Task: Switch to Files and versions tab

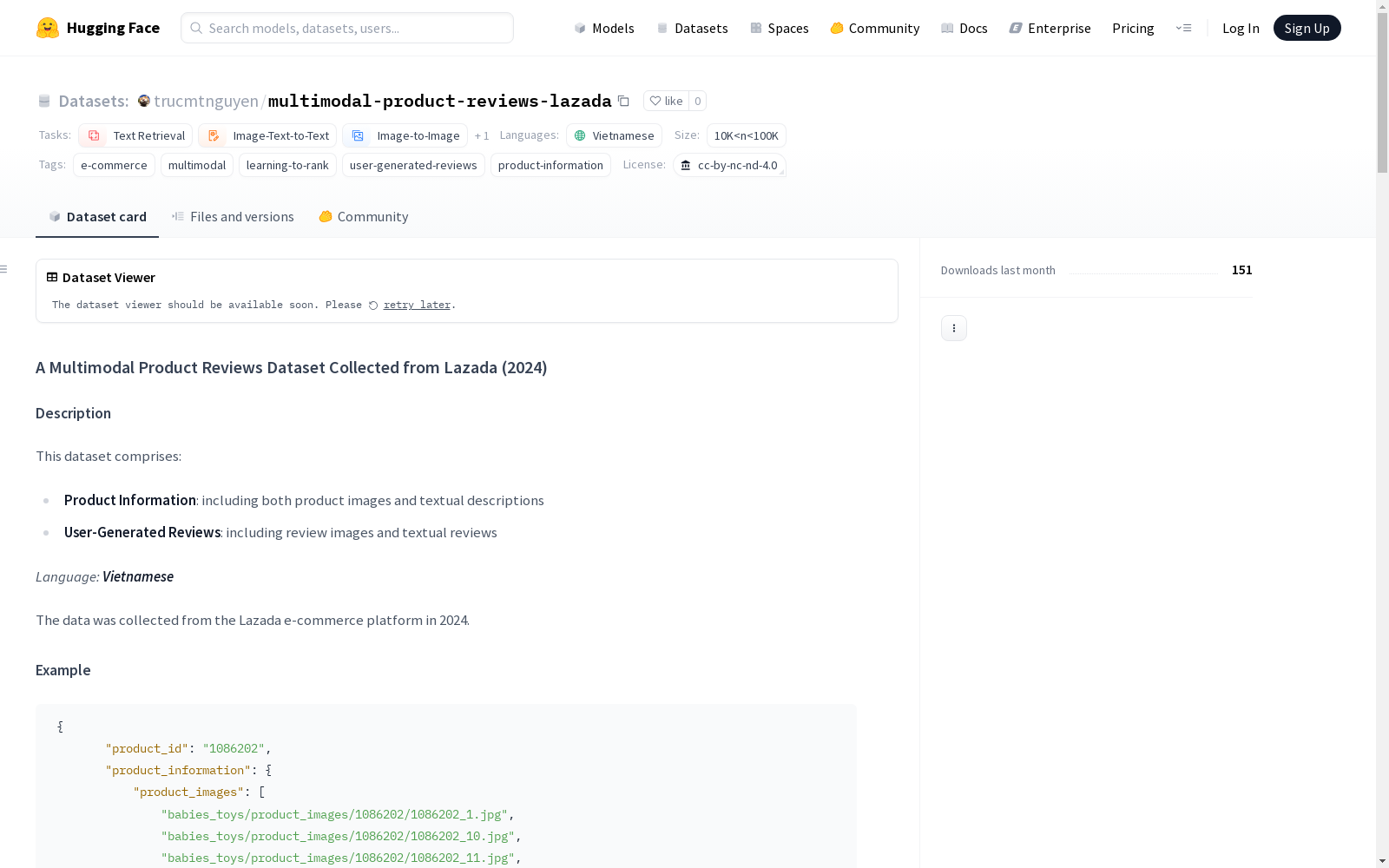Action: pyautogui.click(x=233, y=216)
